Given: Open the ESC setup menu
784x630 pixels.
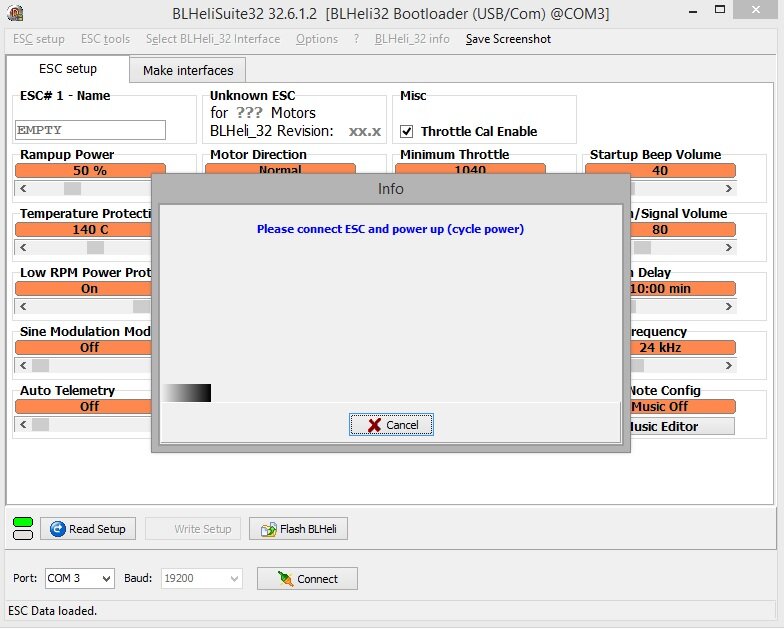Looking at the screenshot, I should pyautogui.click(x=38, y=39).
